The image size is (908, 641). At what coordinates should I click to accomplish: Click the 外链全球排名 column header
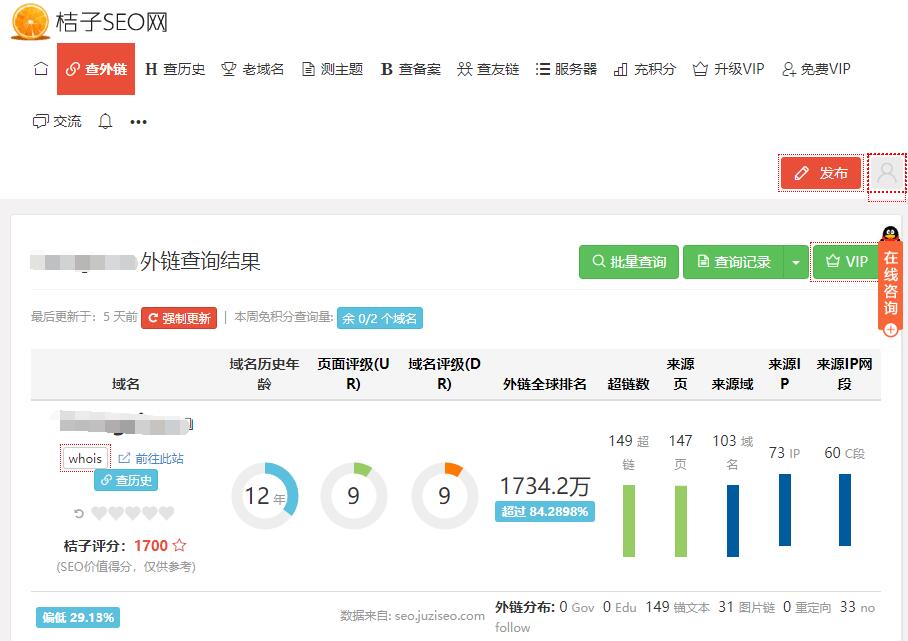[545, 384]
